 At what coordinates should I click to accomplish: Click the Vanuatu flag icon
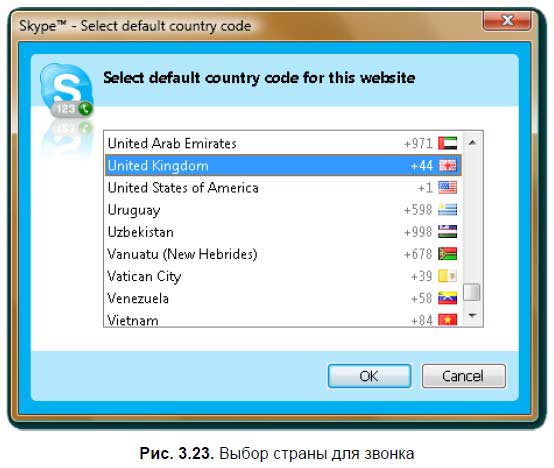coord(447,254)
